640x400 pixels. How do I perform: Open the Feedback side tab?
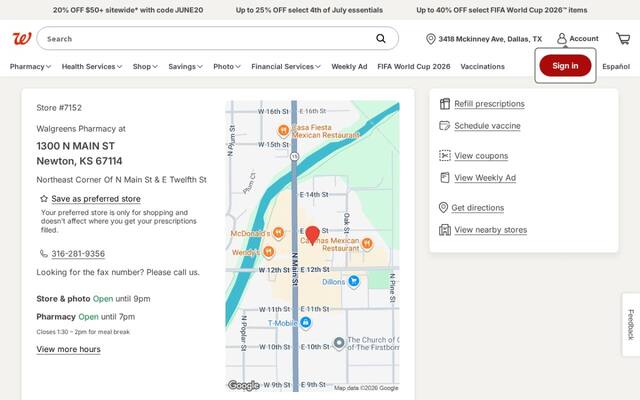tap(631, 324)
